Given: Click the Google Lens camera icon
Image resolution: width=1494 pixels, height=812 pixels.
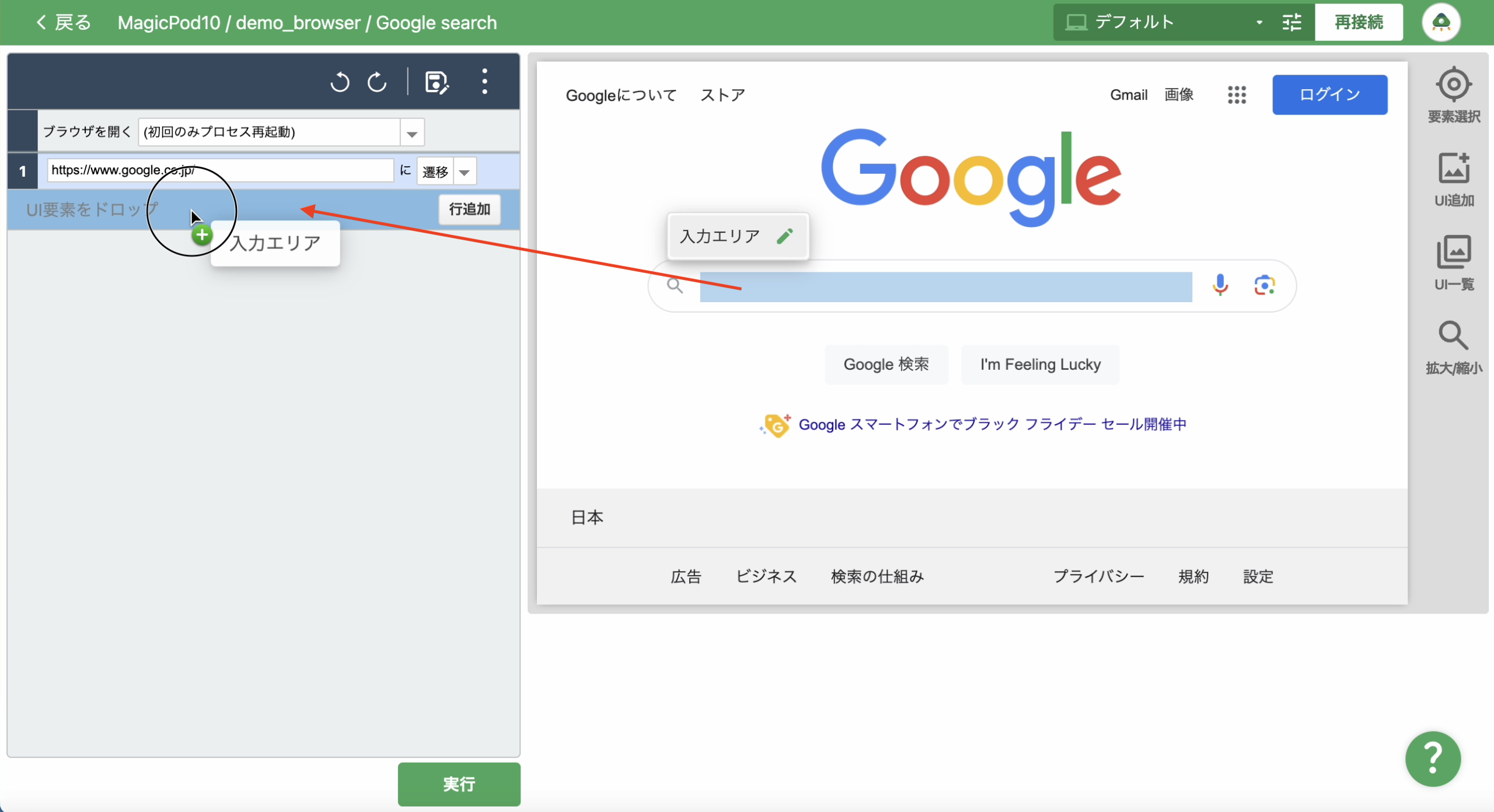Looking at the screenshot, I should tap(1264, 285).
